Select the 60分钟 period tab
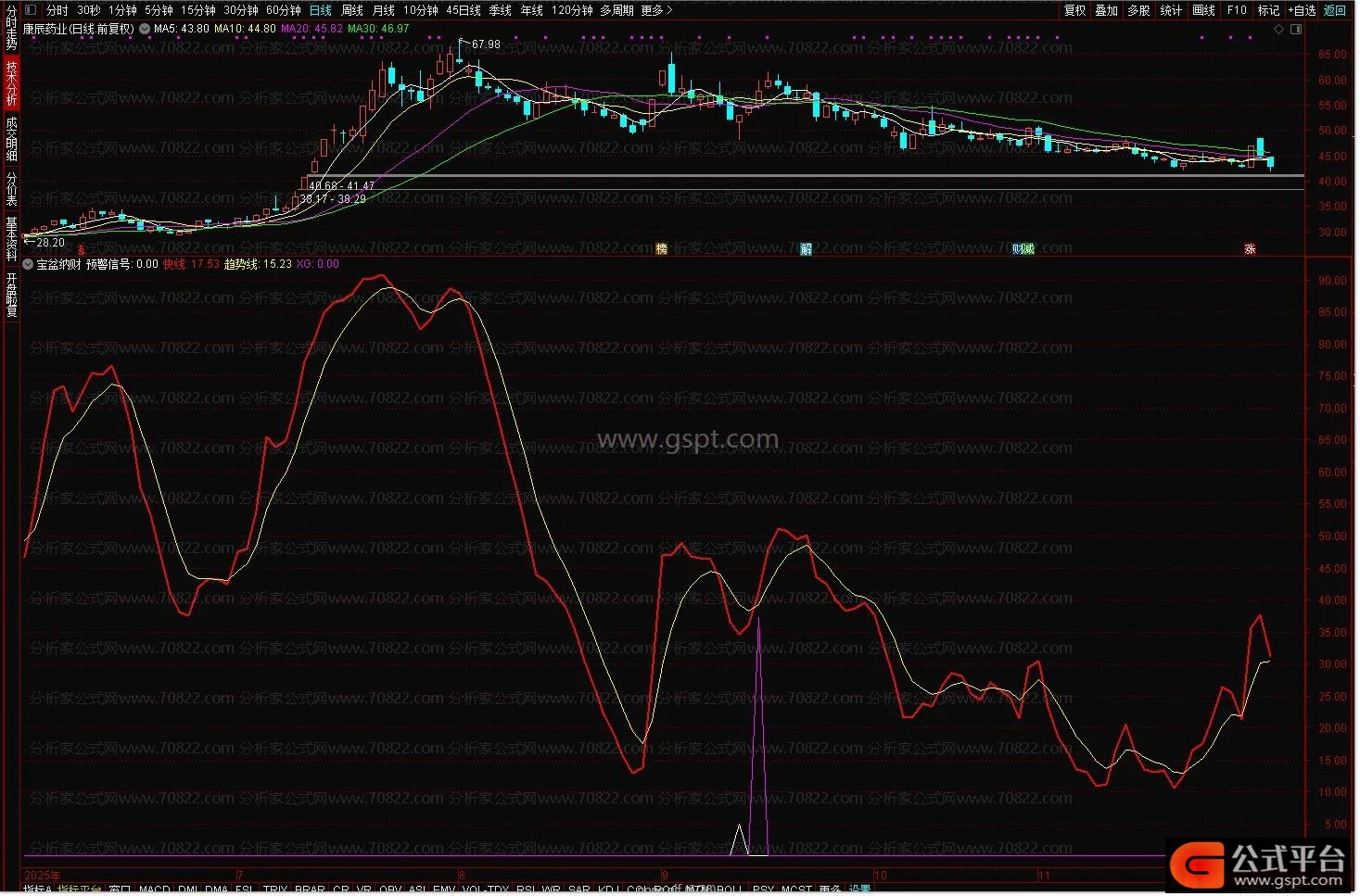This screenshot has width=1360, height=896. click(x=283, y=10)
